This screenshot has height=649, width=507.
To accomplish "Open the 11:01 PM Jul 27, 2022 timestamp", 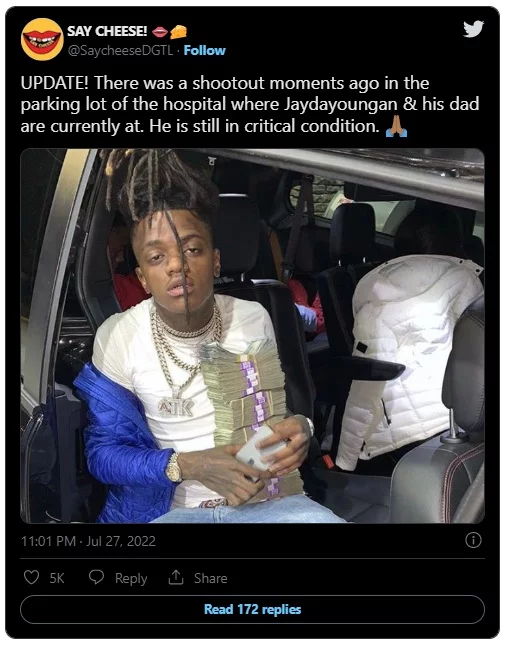I will (x=88, y=541).
